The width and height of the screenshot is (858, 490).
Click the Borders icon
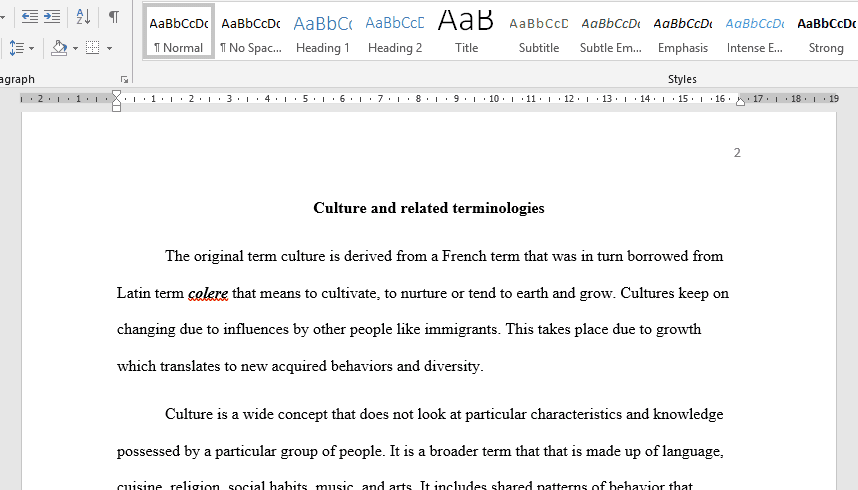[x=92, y=47]
